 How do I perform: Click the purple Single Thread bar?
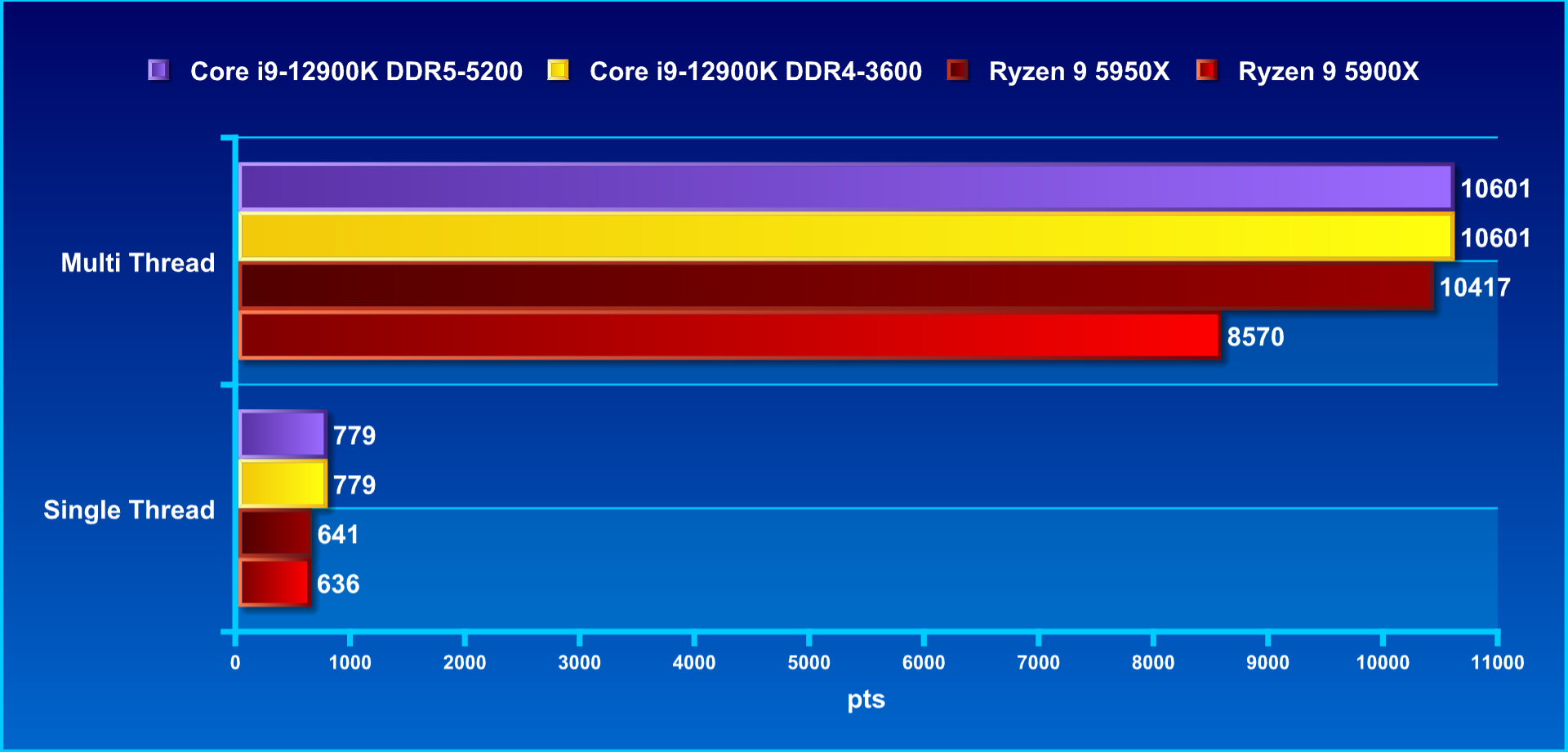click(x=283, y=434)
